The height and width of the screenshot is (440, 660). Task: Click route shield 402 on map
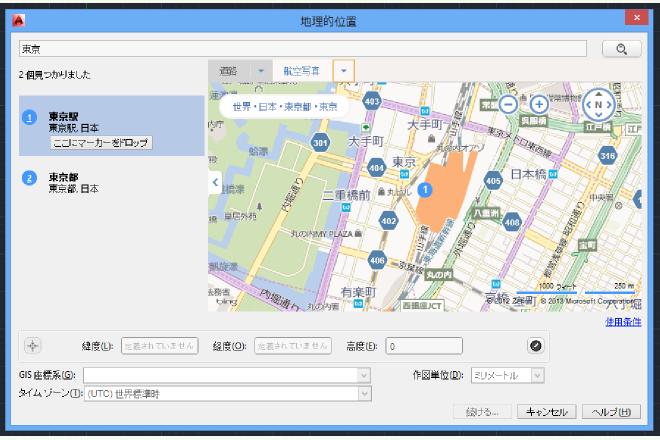(388, 221)
